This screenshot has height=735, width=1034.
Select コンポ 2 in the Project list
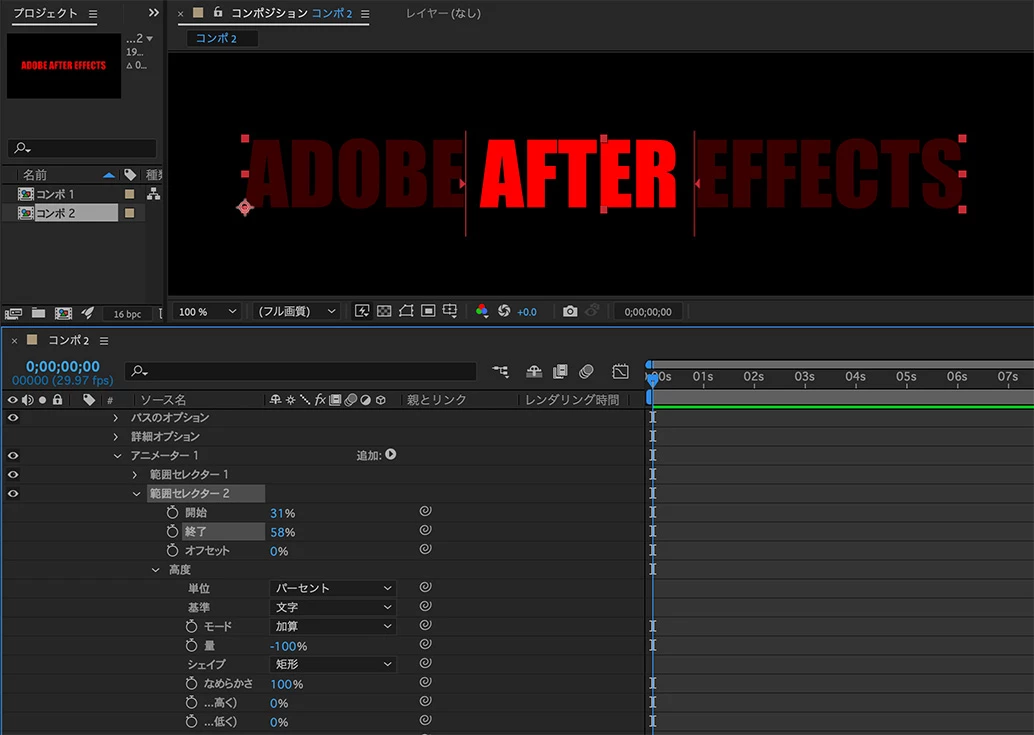[x=55, y=214]
